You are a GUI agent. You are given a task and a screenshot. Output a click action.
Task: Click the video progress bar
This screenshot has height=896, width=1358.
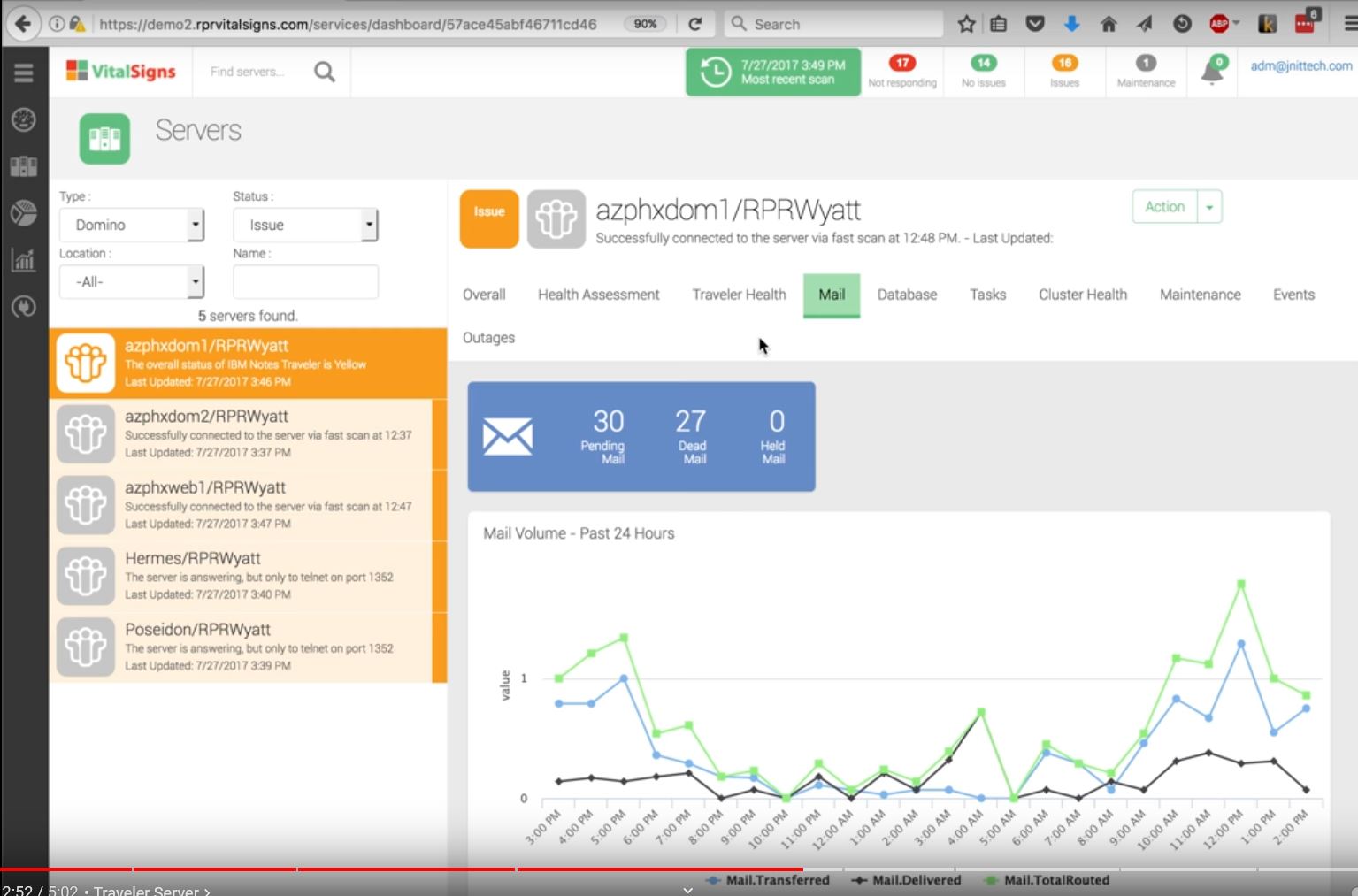[x=679, y=869]
